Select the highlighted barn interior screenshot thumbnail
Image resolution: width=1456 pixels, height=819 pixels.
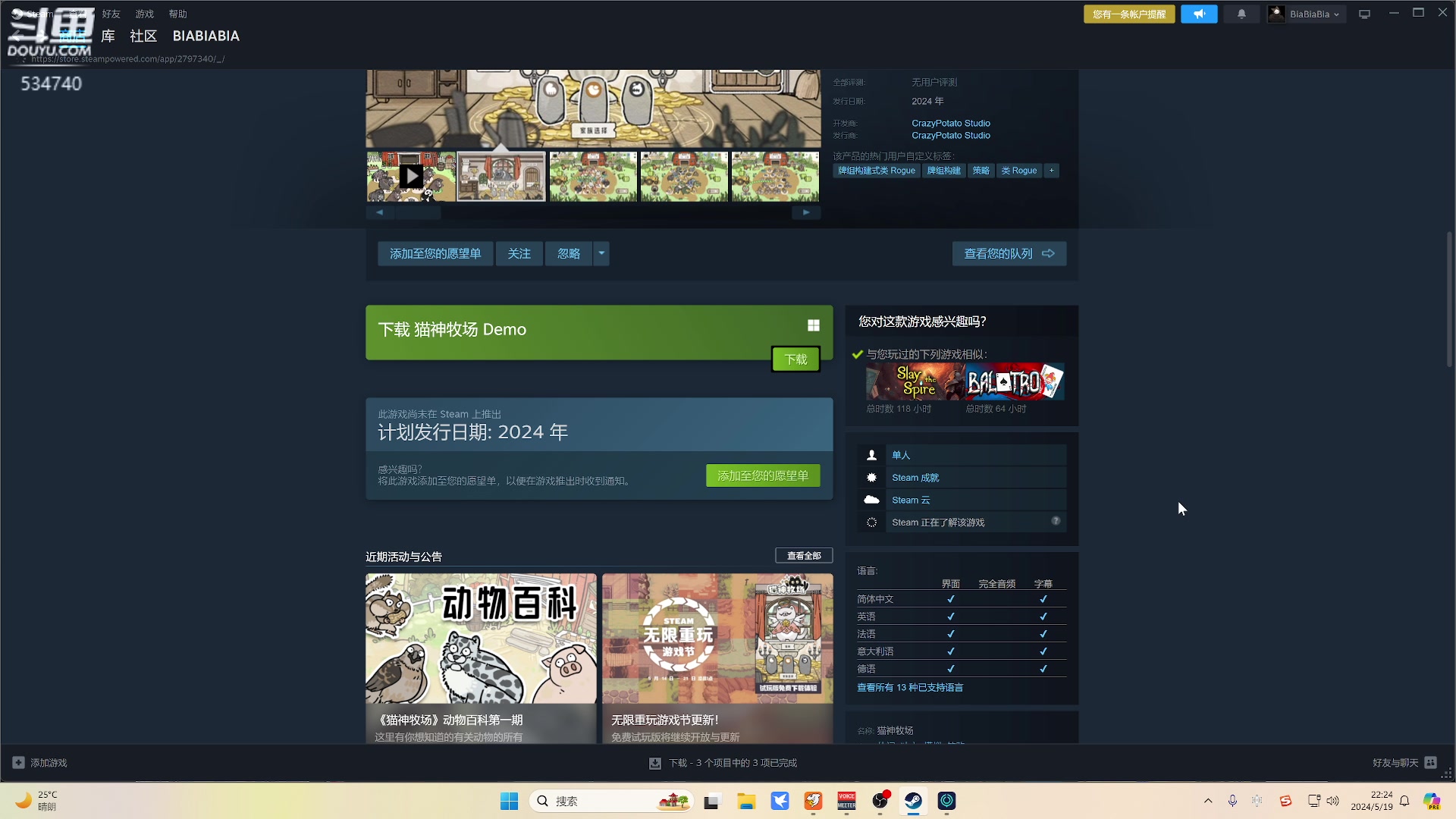pos(501,177)
